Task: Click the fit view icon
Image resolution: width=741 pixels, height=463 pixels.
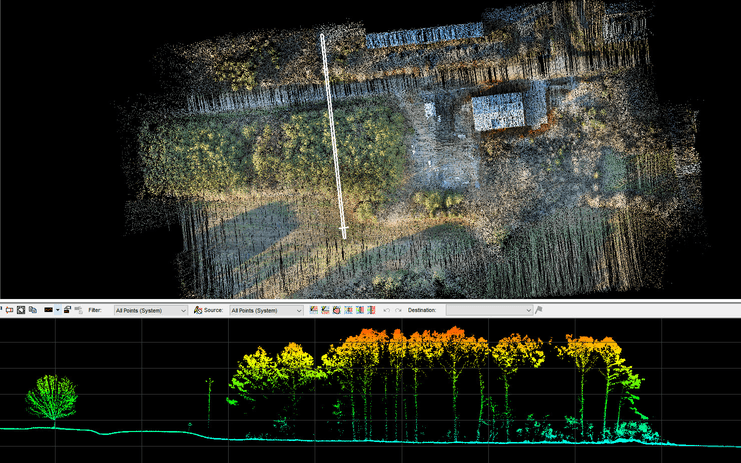Action: 21,310
